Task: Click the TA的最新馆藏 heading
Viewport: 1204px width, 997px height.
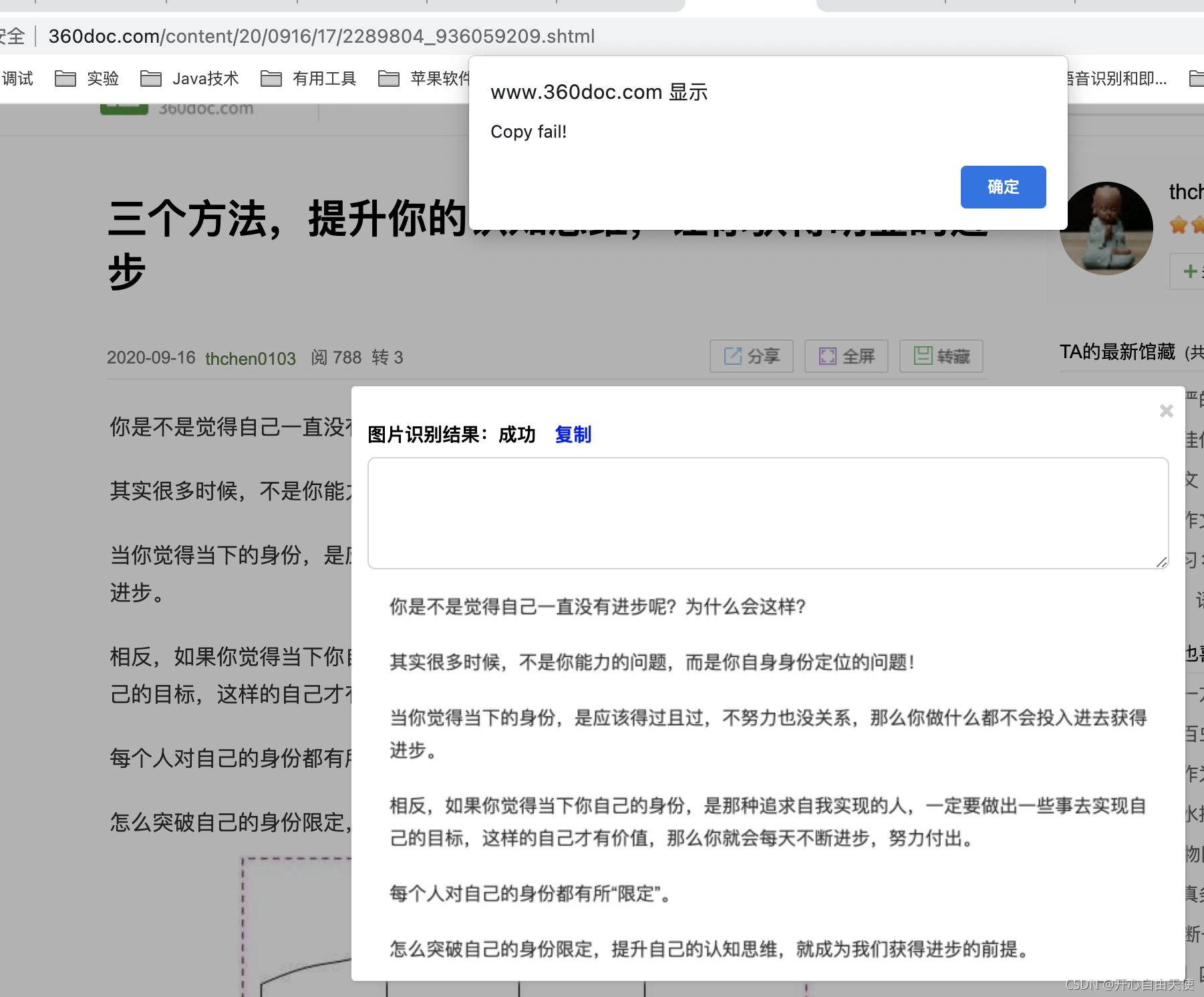Action: [1117, 351]
